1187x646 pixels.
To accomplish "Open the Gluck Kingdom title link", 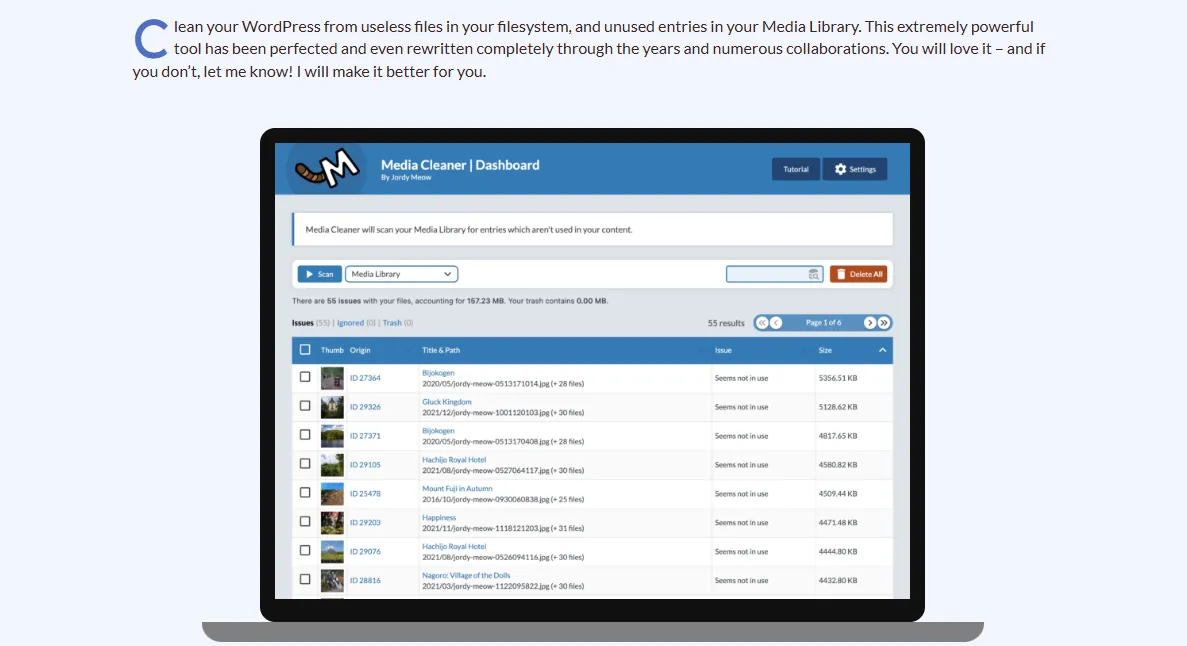I will click(447, 402).
